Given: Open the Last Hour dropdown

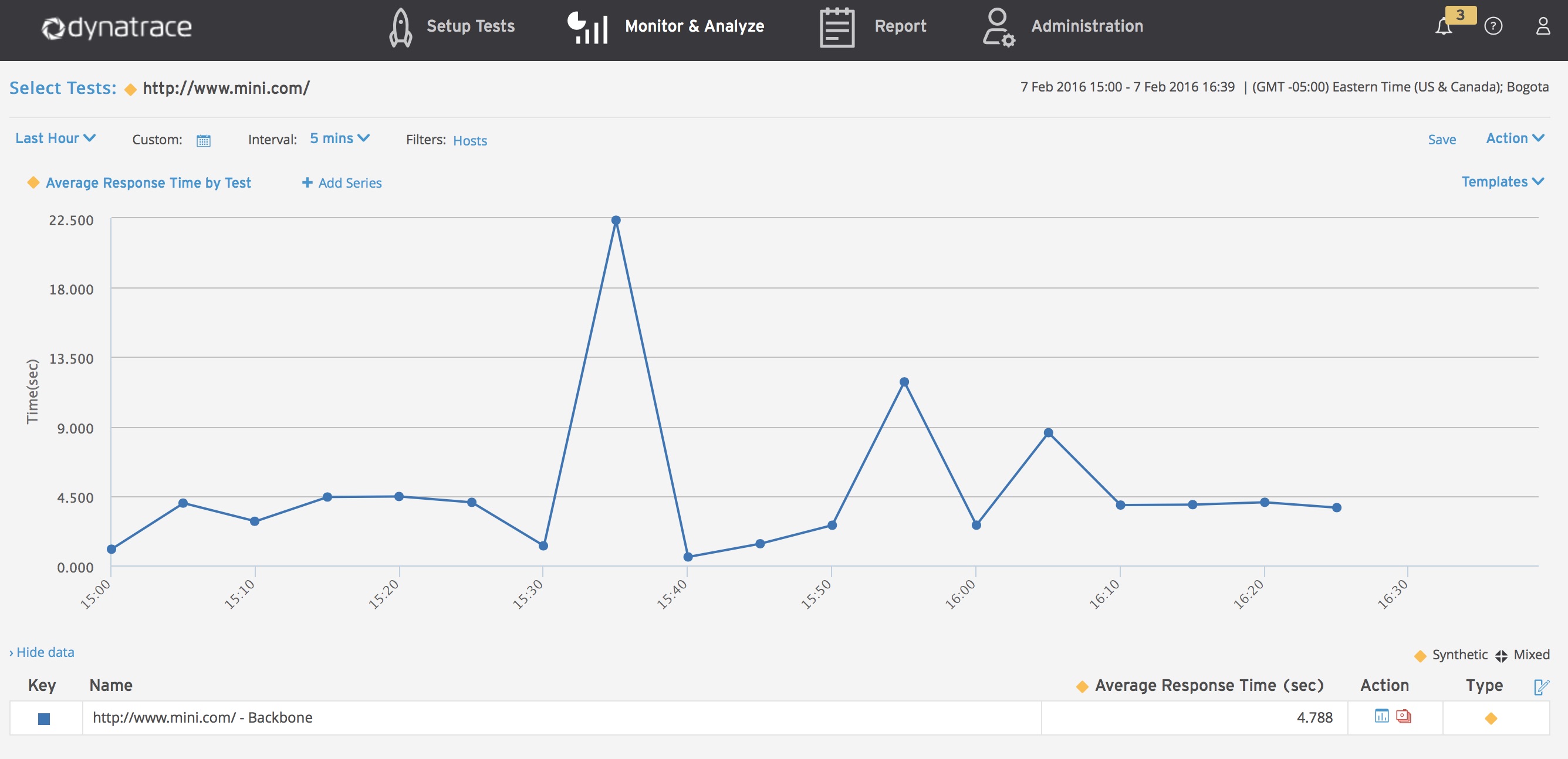Looking at the screenshot, I should click(x=55, y=138).
